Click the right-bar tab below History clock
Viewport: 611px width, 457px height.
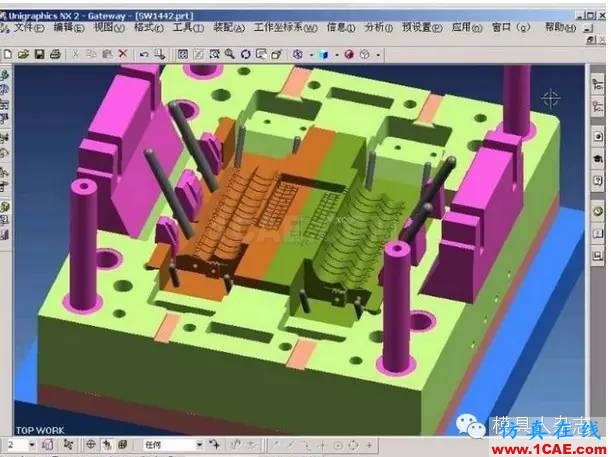click(598, 234)
